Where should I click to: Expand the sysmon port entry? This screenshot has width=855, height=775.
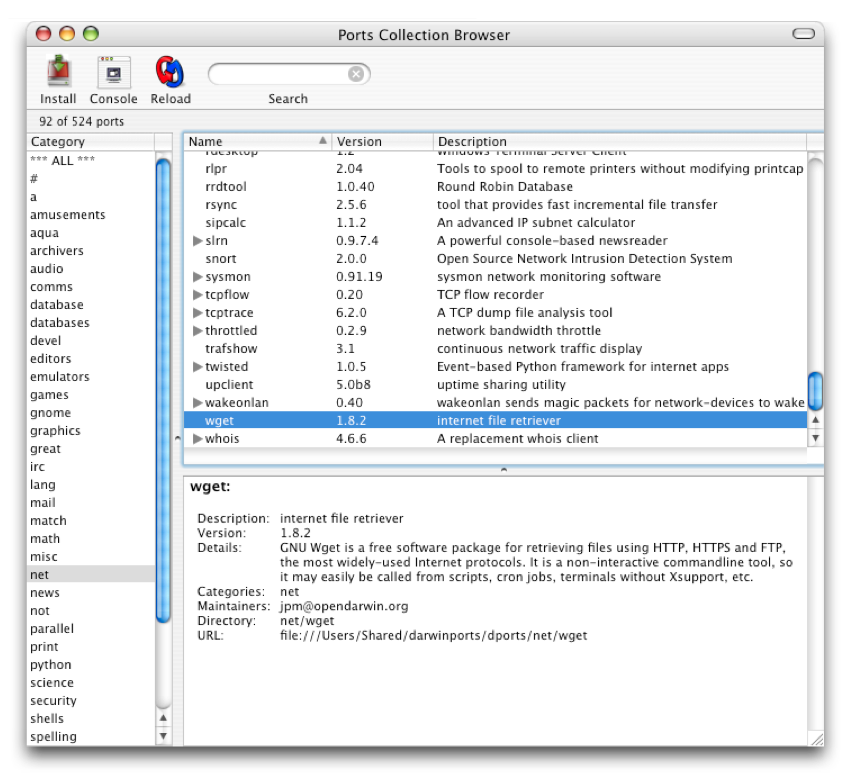point(197,277)
